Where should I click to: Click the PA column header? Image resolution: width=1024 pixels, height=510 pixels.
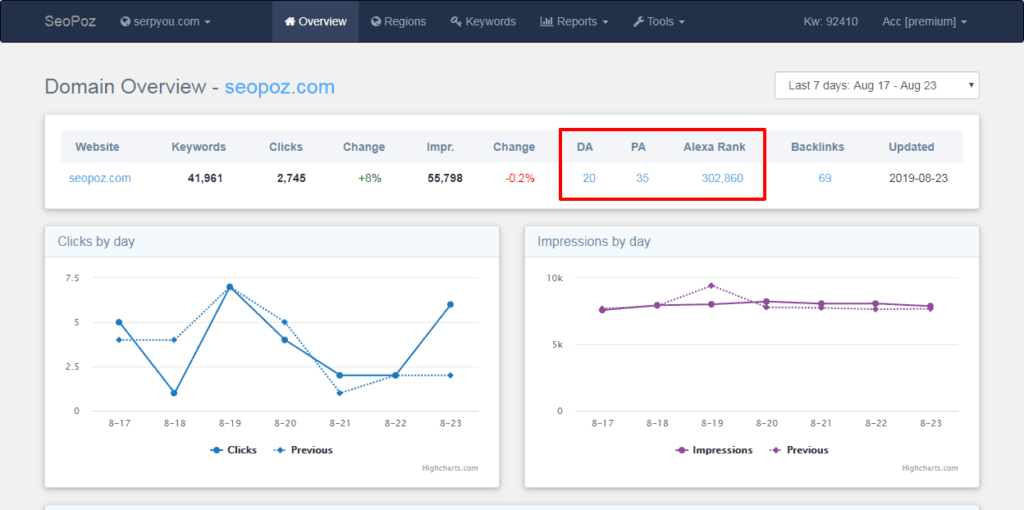638,147
